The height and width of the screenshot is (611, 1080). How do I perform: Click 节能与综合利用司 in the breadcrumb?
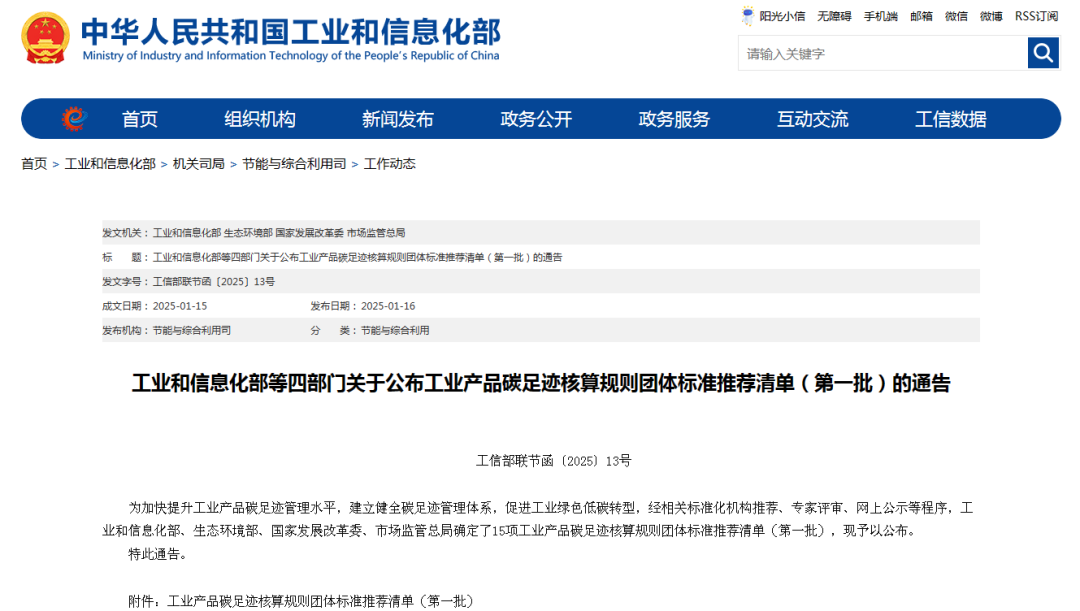[x=294, y=164]
